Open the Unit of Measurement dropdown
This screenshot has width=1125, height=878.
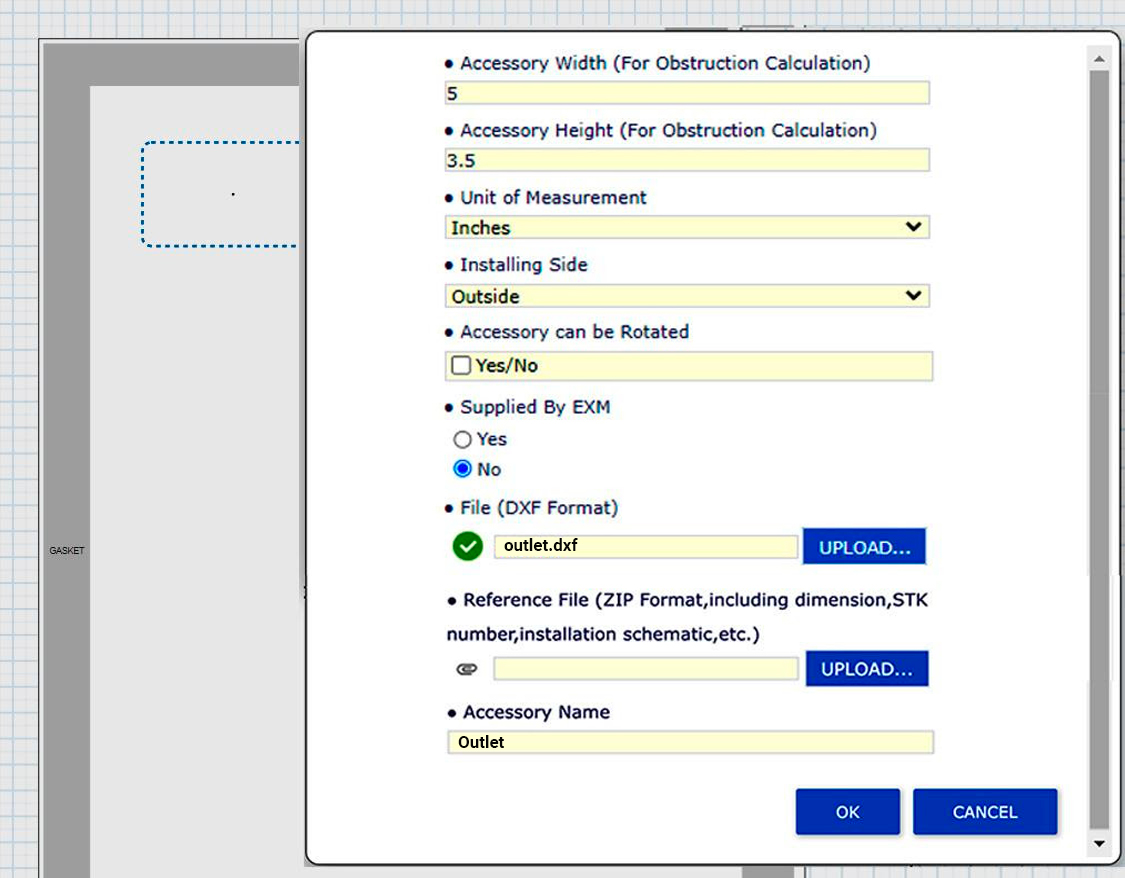(687, 228)
